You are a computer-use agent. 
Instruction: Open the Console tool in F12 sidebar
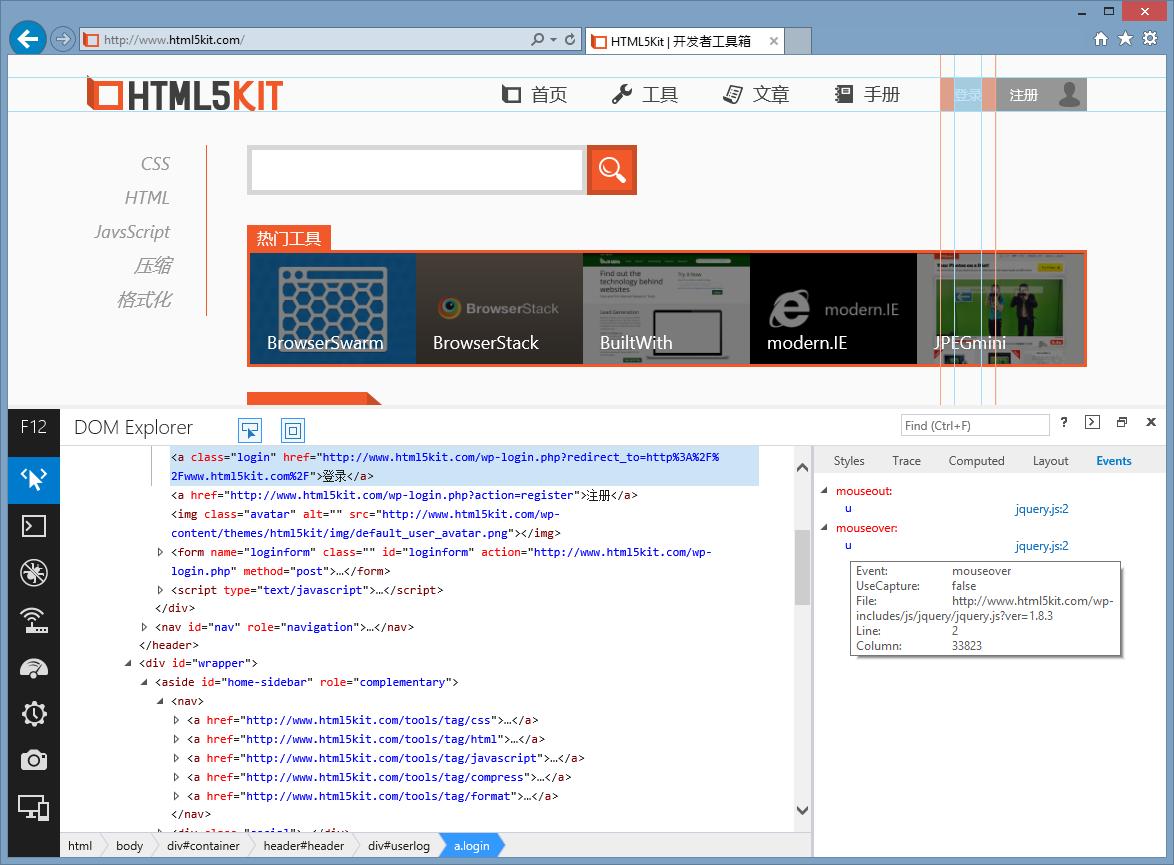[34, 526]
